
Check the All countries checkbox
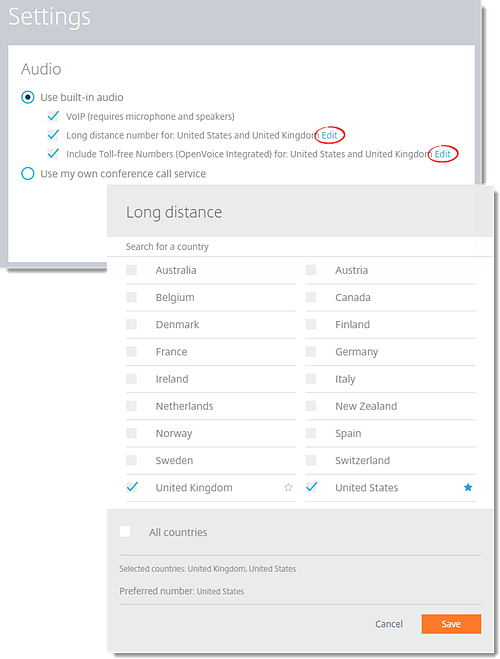click(x=125, y=532)
